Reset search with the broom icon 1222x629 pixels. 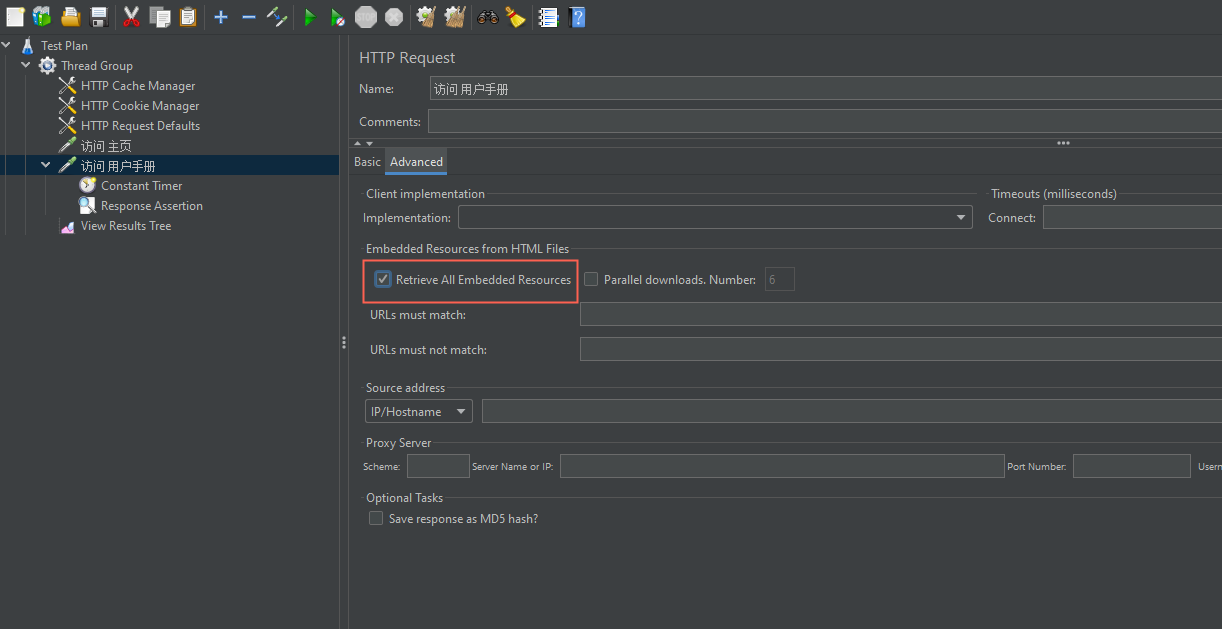click(x=515, y=16)
